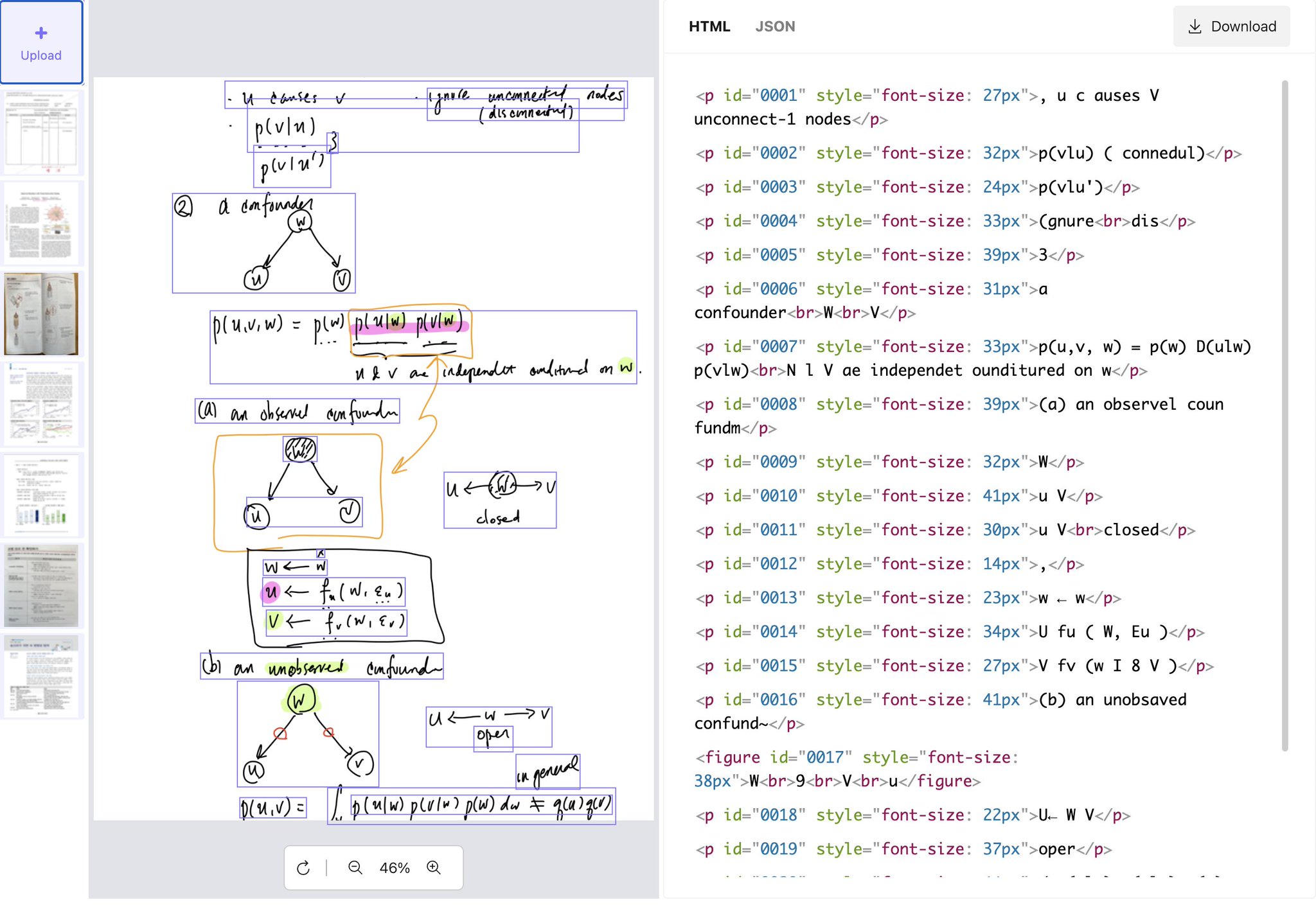Select the unobserved confounder W diagram box
Image resolution: width=1316 pixels, height=909 pixels.
click(308, 734)
